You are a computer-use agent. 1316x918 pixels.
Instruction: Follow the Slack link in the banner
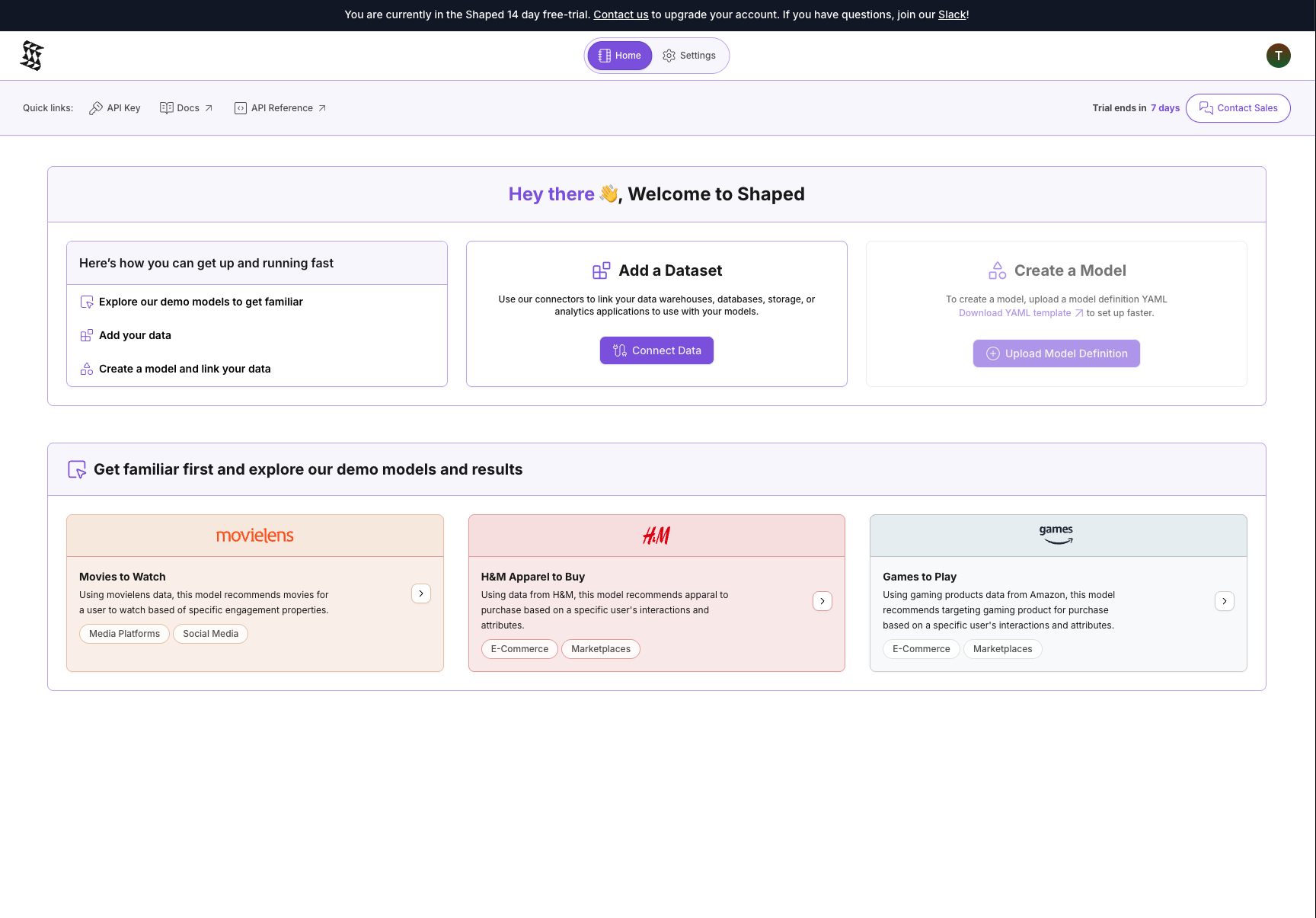[x=952, y=14]
